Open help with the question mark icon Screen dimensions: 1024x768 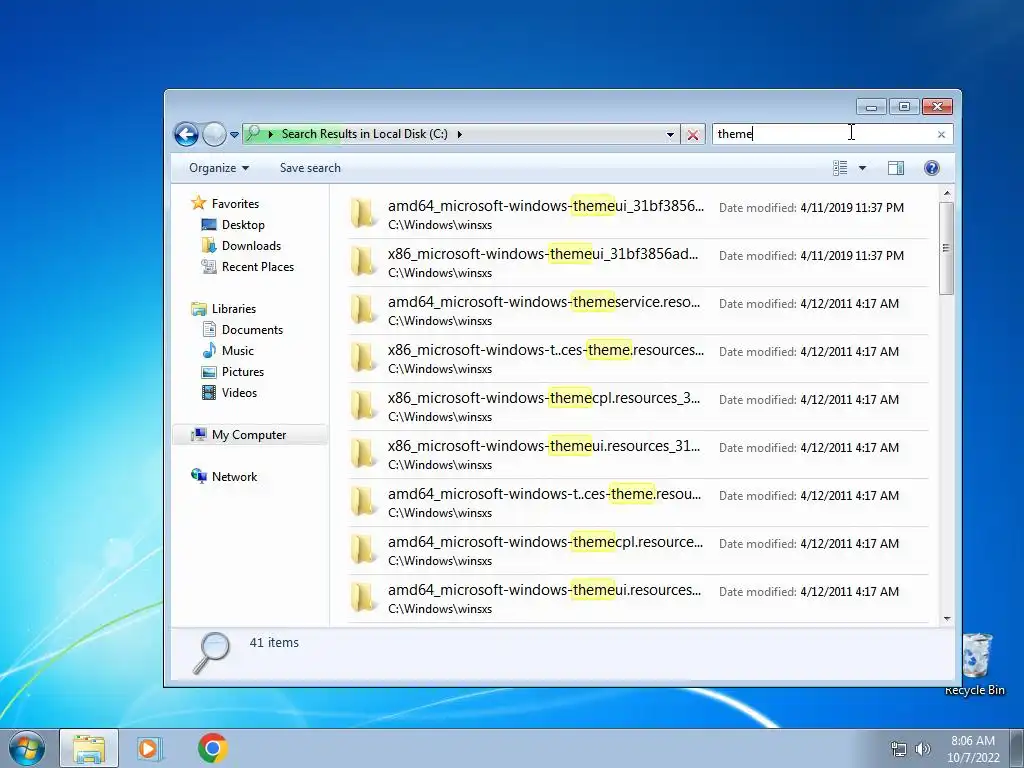(932, 168)
